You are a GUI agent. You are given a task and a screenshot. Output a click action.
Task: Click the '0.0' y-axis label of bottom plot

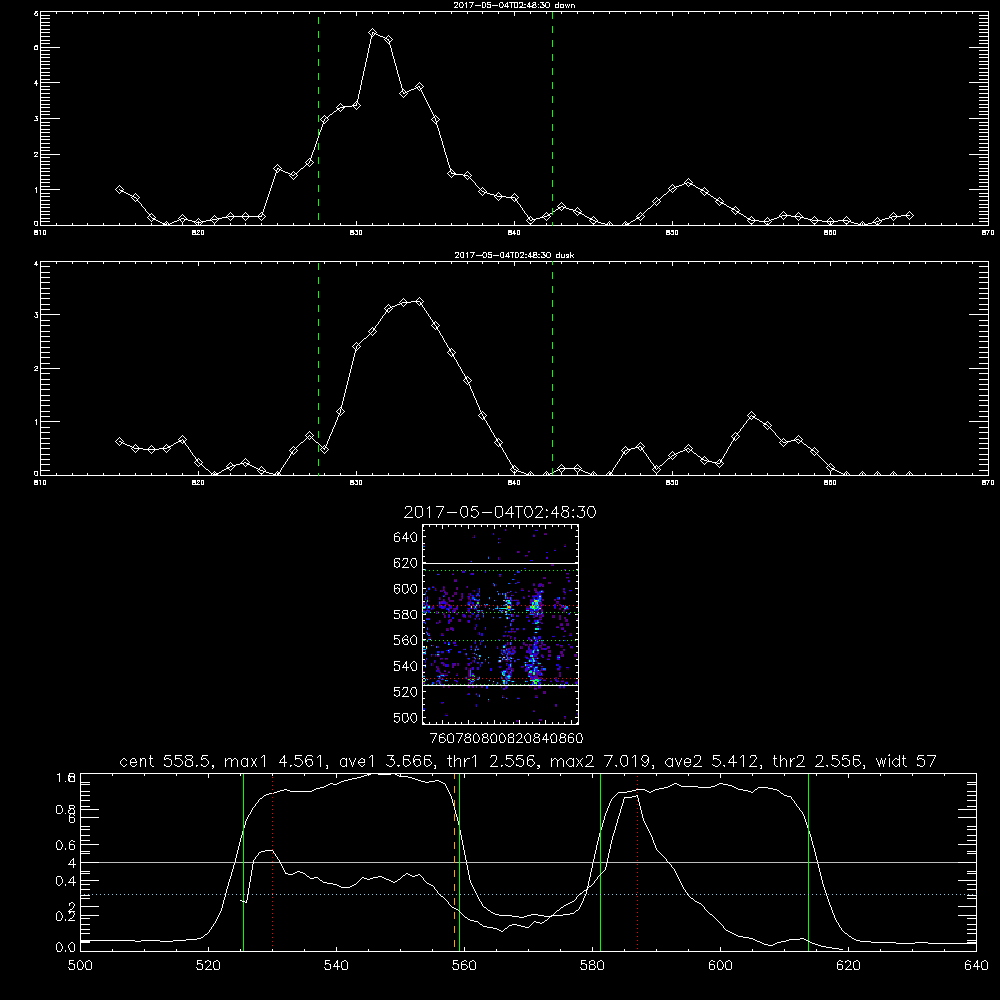(x=66, y=948)
